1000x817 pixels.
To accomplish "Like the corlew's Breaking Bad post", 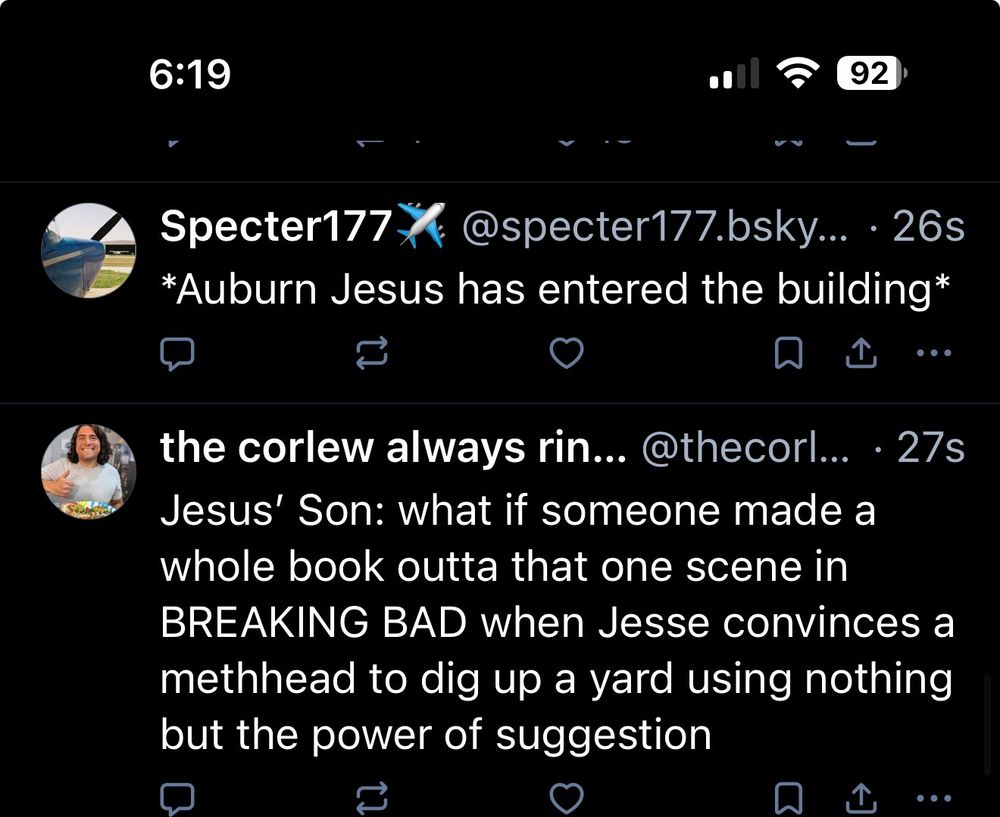I will pyautogui.click(x=566, y=798).
